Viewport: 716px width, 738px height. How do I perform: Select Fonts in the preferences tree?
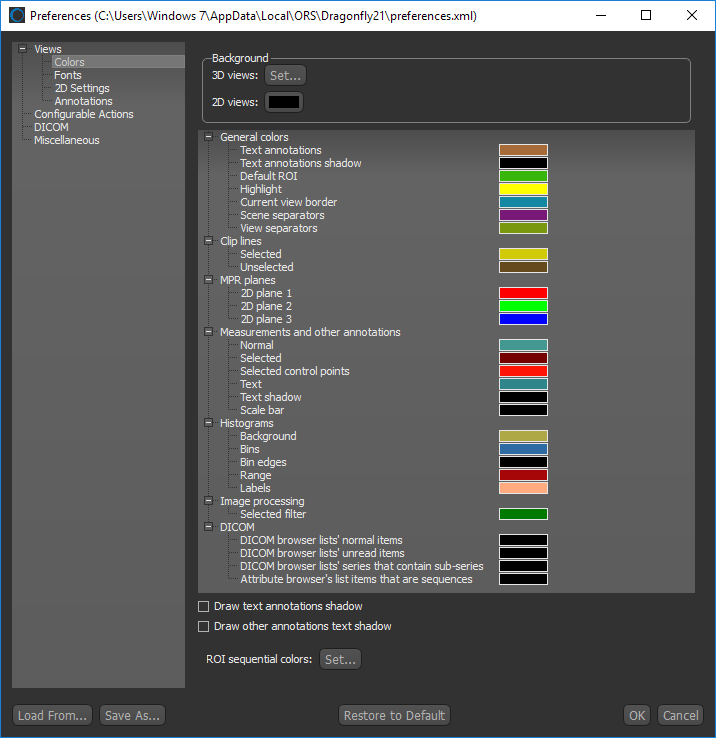(68, 75)
